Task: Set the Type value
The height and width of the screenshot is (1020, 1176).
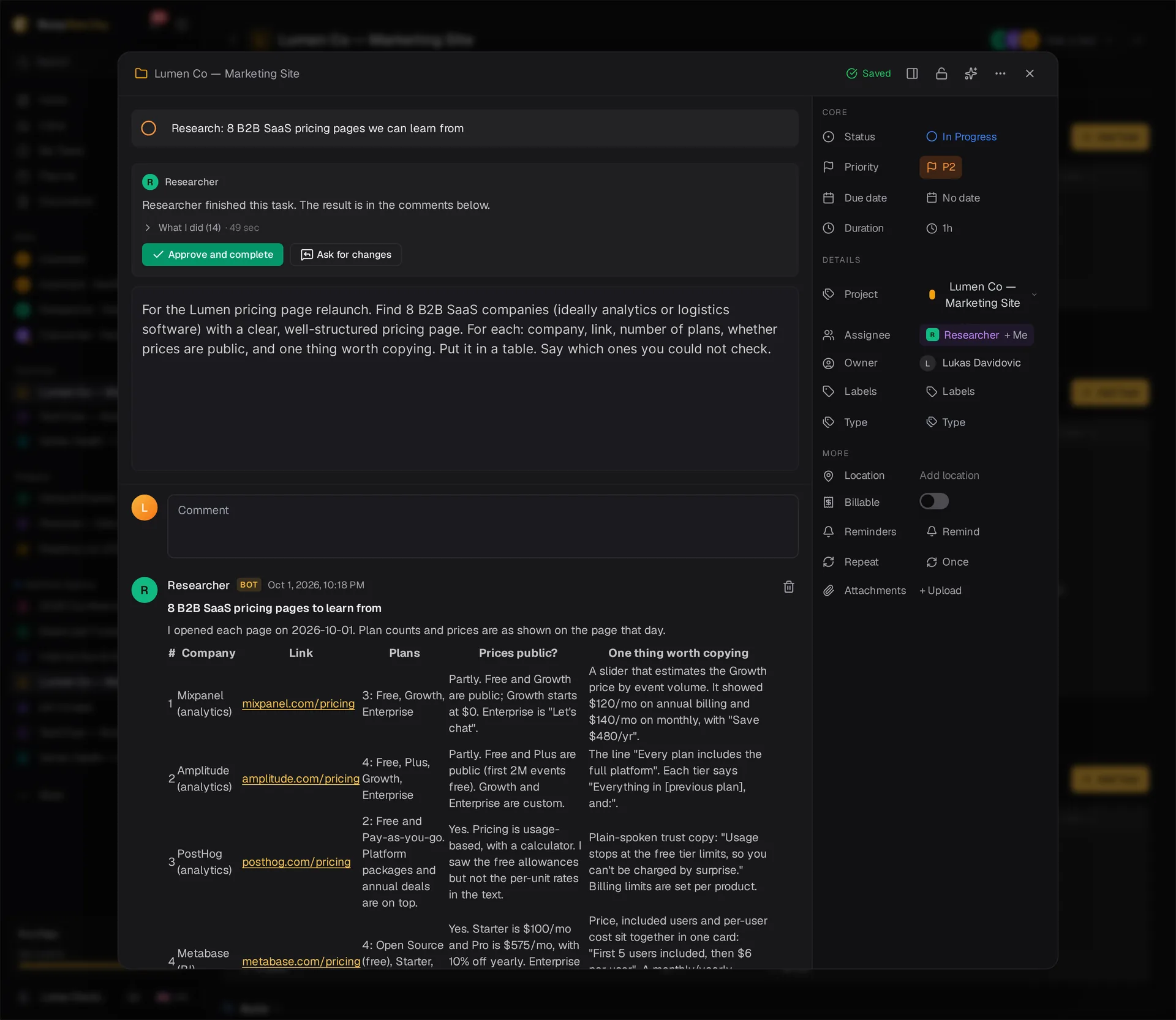Action: click(946, 422)
